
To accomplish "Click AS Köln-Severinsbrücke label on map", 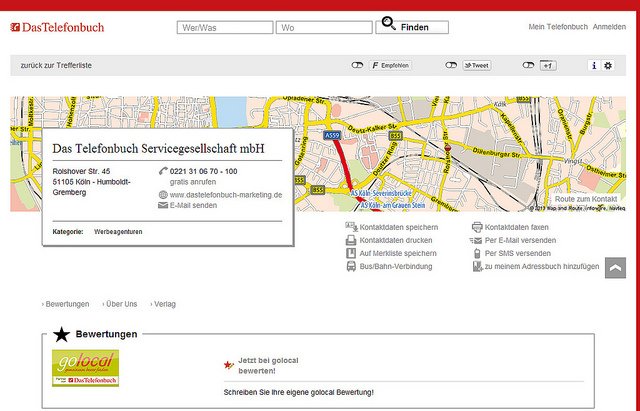I will click(381, 193).
